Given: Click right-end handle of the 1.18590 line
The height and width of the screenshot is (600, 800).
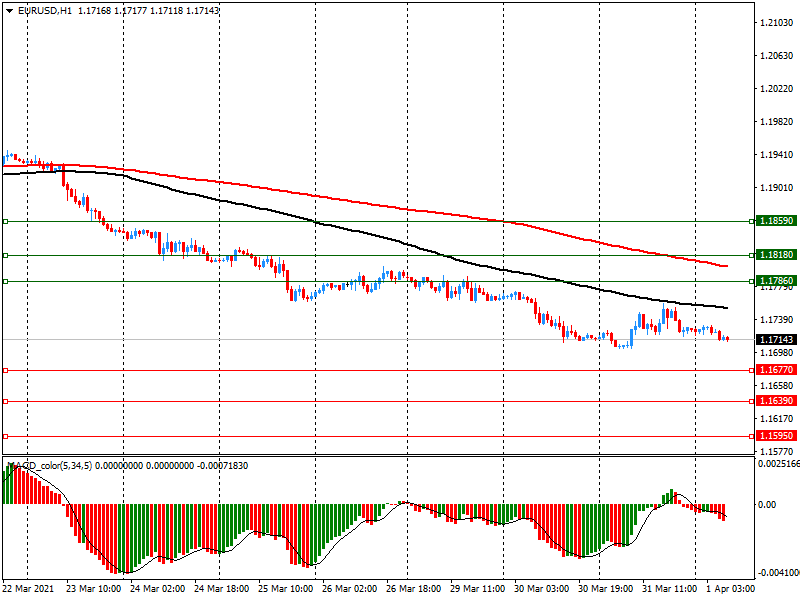Looking at the screenshot, I should pyautogui.click(x=752, y=221).
